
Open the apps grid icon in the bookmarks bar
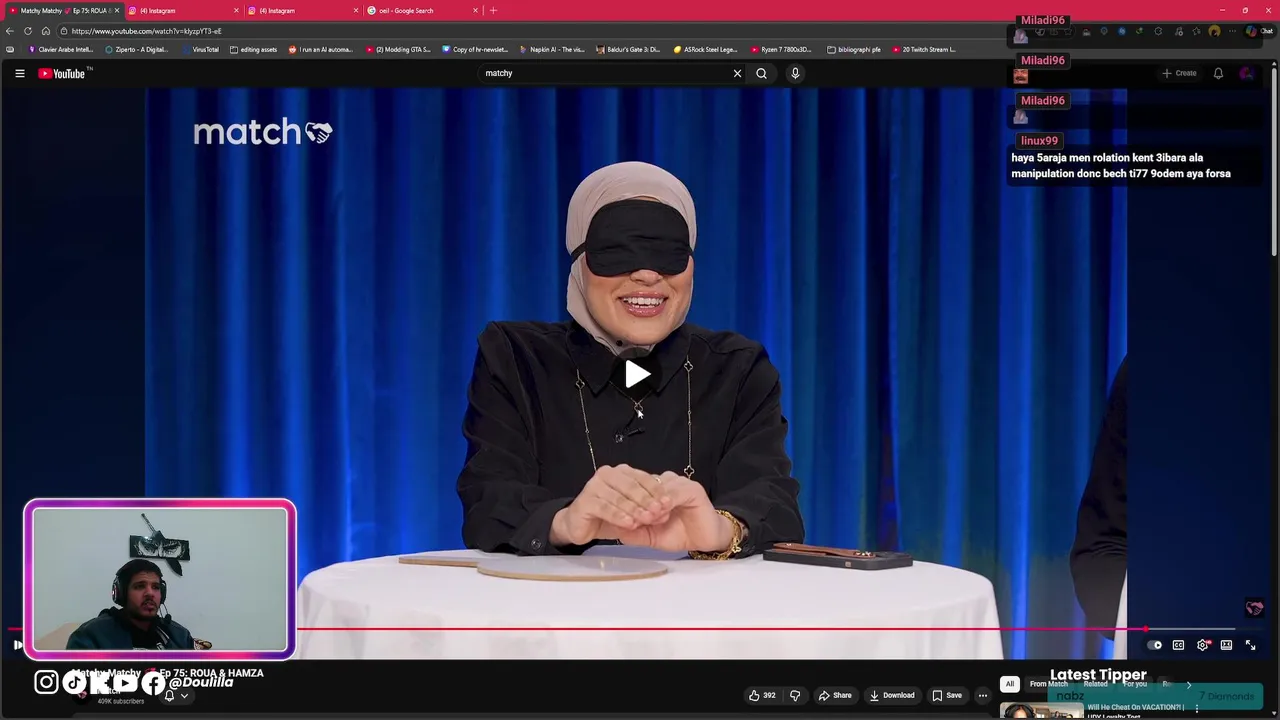[x=10, y=49]
